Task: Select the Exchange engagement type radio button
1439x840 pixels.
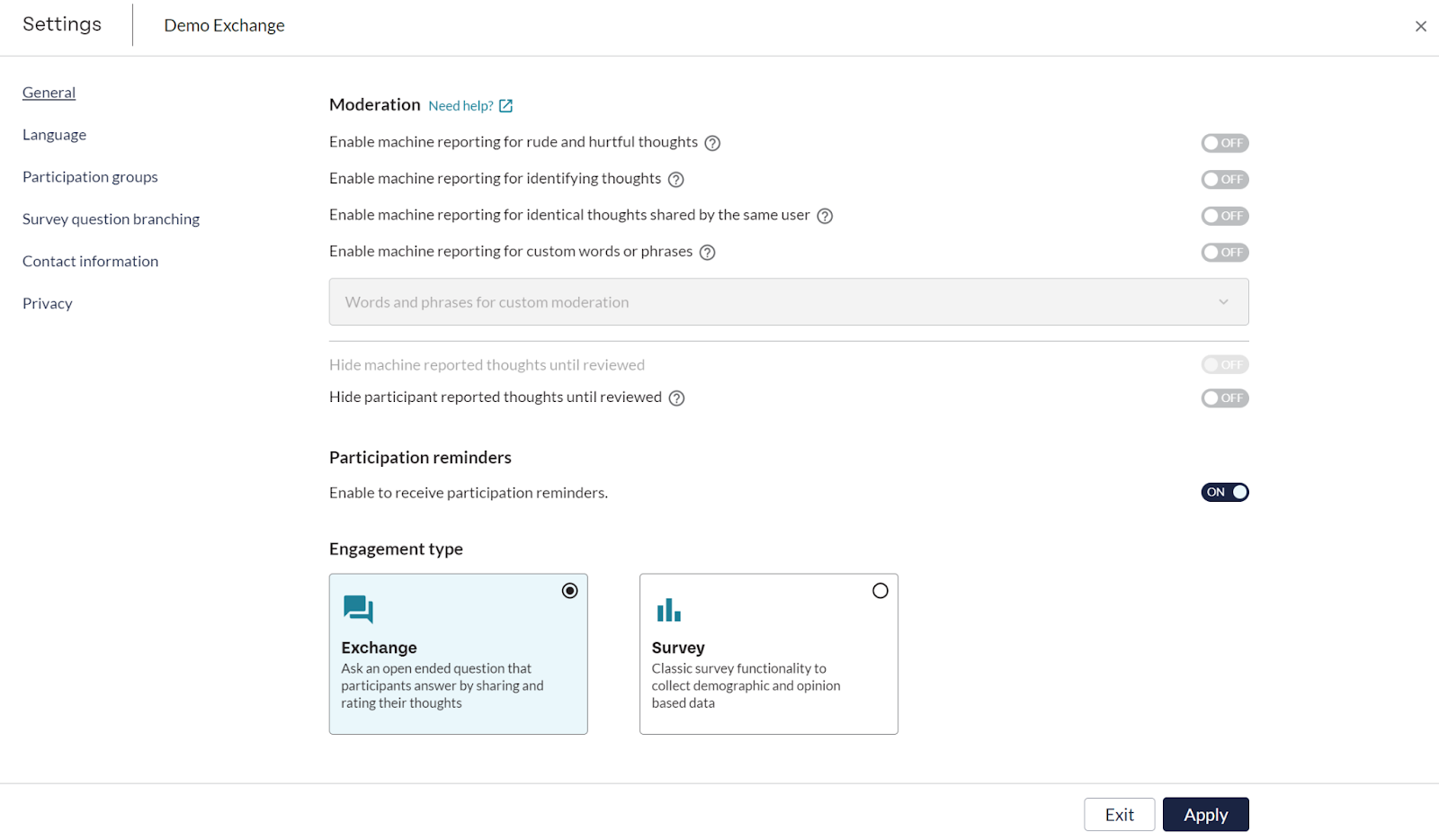Action: pyautogui.click(x=570, y=591)
